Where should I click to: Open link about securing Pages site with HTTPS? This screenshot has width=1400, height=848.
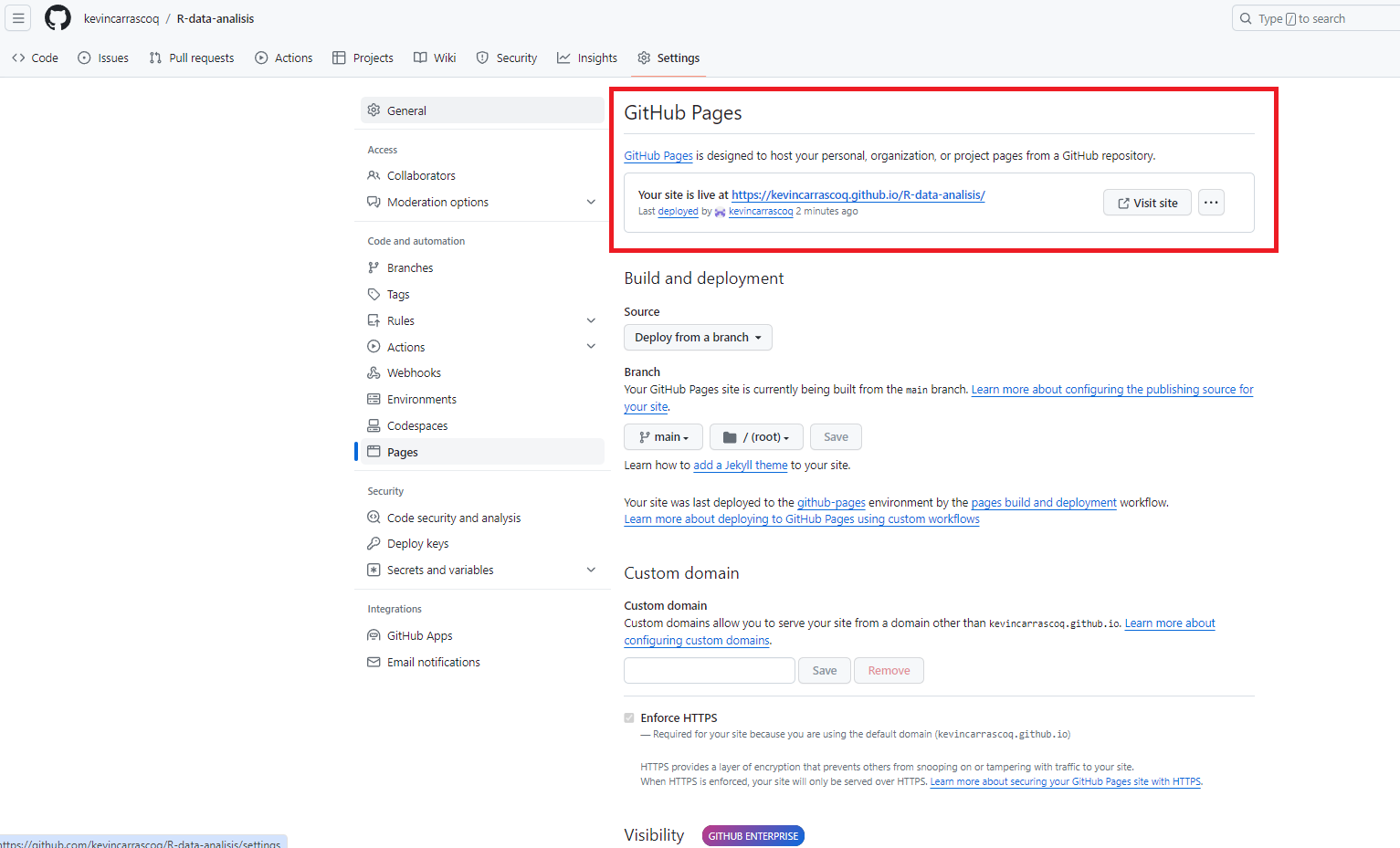pos(1065,781)
